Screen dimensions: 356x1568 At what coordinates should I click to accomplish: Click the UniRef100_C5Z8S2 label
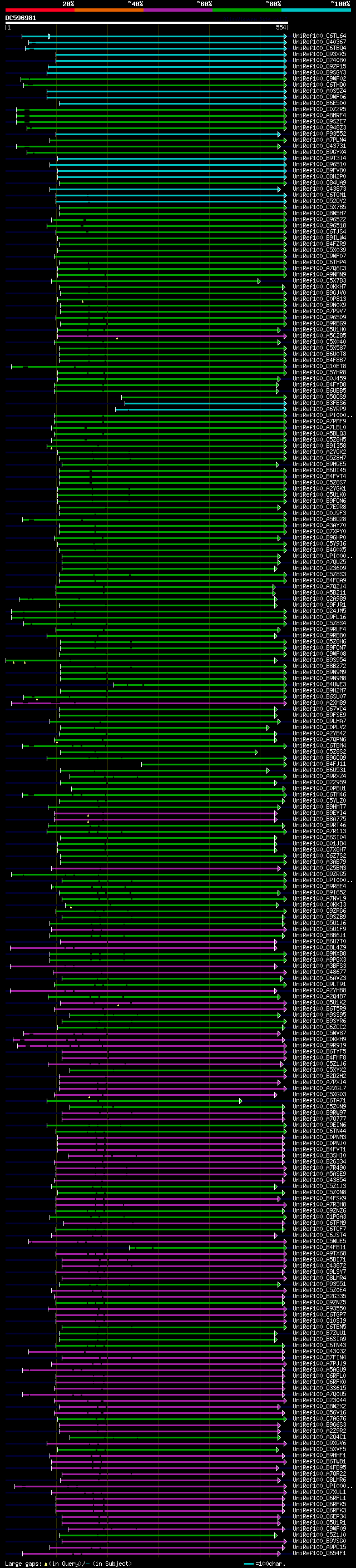(x=319, y=752)
